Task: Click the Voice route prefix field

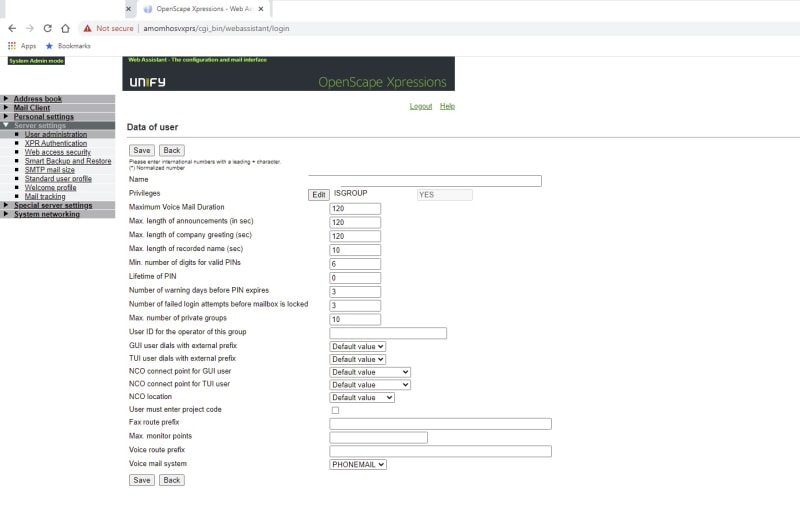Action: 440,451
